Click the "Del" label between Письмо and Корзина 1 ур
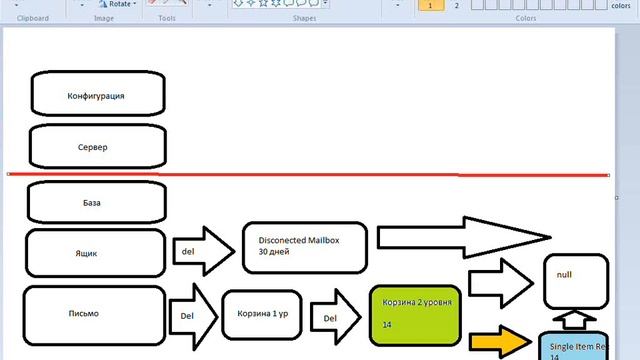Image resolution: width=640 pixels, height=360 pixels. coord(187,316)
